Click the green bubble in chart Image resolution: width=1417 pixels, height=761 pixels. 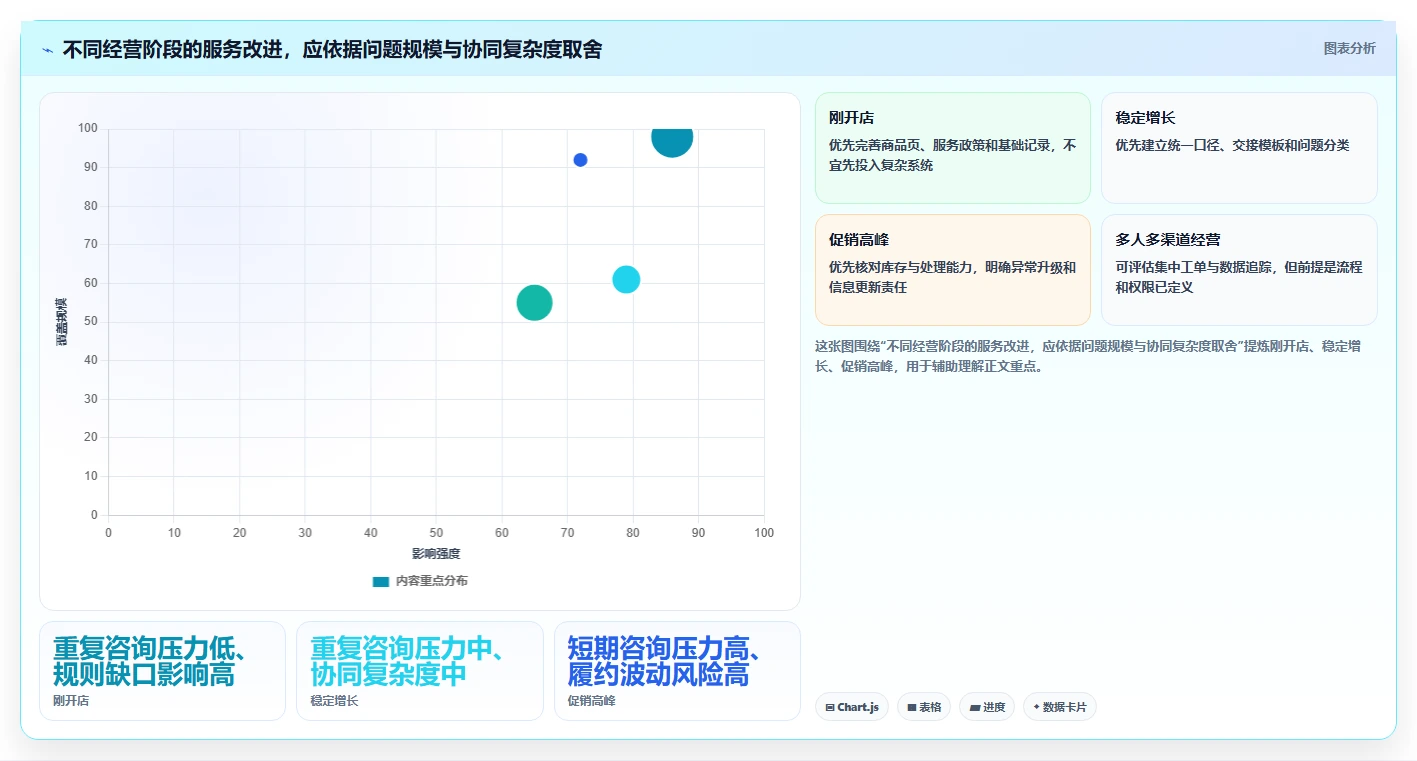click(535, 302)
